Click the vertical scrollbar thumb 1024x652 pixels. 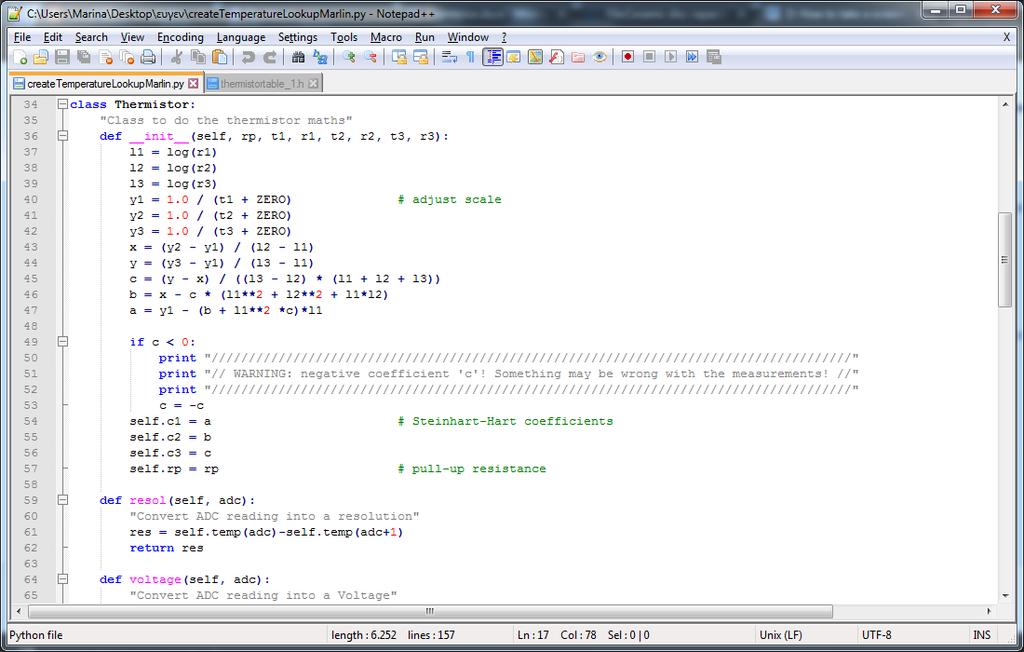tap(1005, 259)
